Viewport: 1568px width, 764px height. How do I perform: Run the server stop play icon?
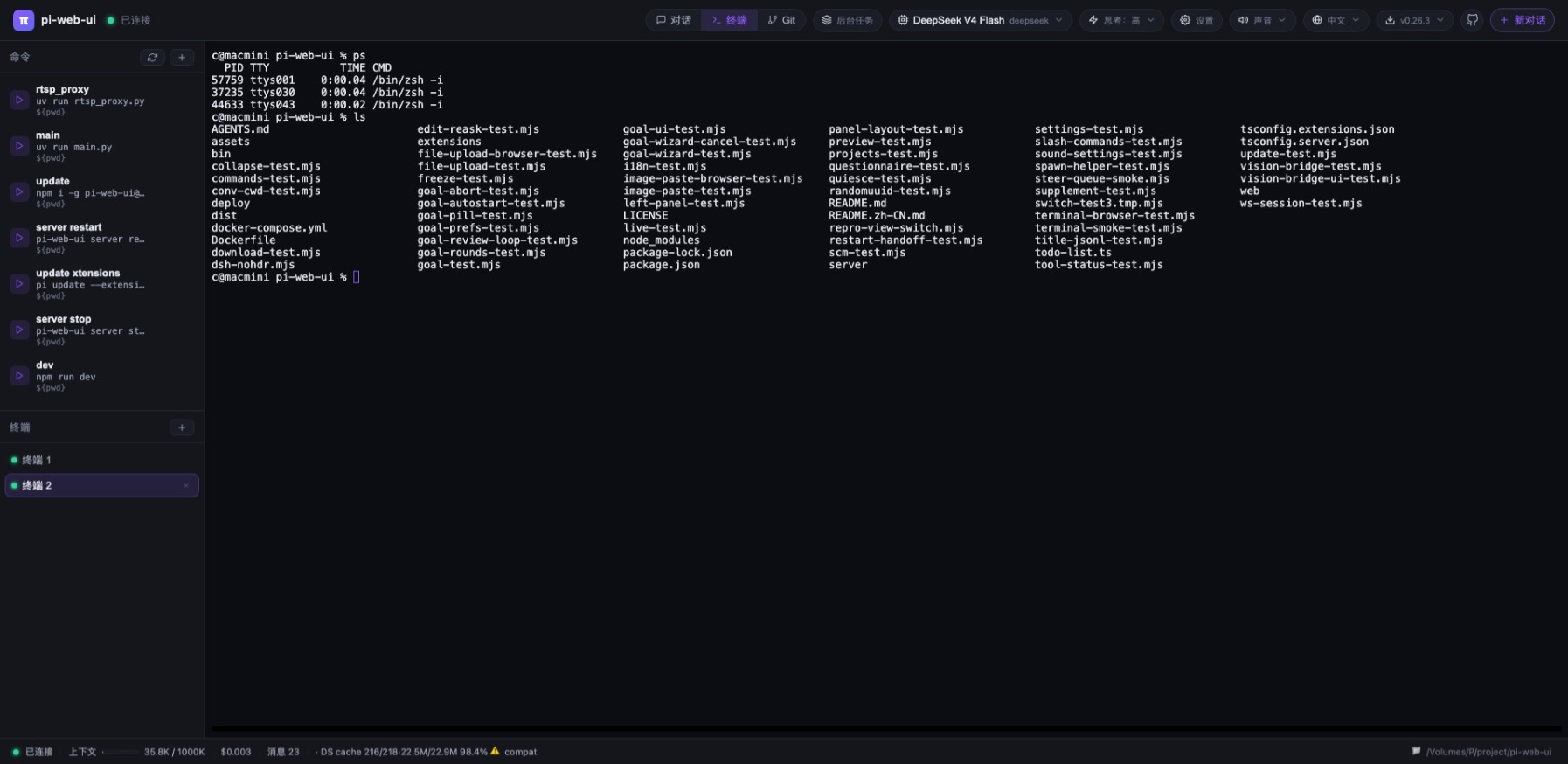click(19, 330)
